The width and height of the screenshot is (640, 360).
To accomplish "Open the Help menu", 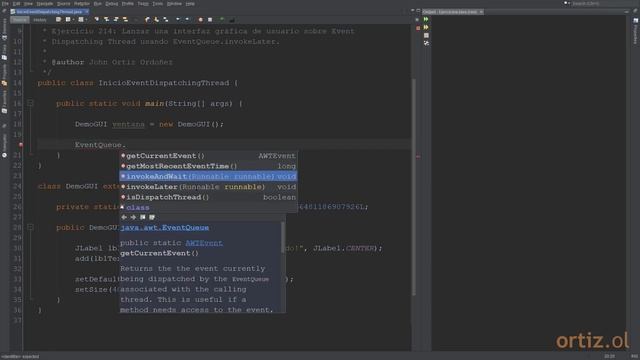I will pyautogui.click(x=190, y=4).
